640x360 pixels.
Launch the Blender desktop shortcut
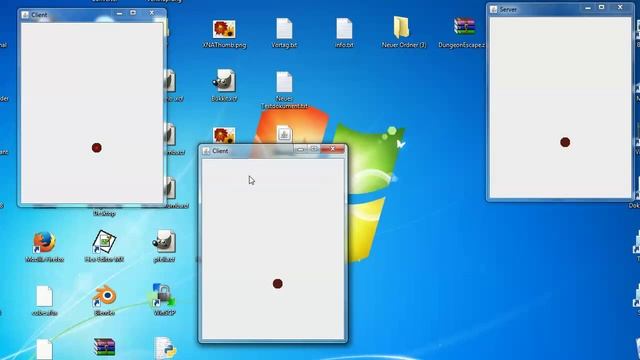click(x=104, y=296)
